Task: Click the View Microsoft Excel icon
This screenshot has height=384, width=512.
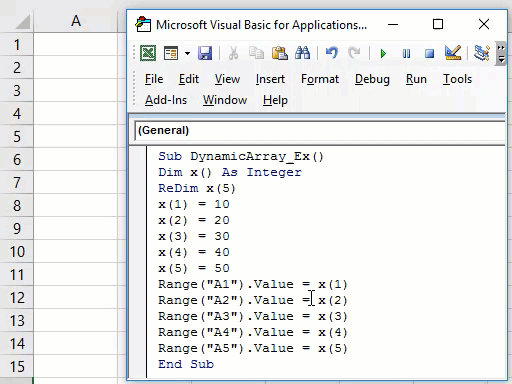Action: pos(148,53)
